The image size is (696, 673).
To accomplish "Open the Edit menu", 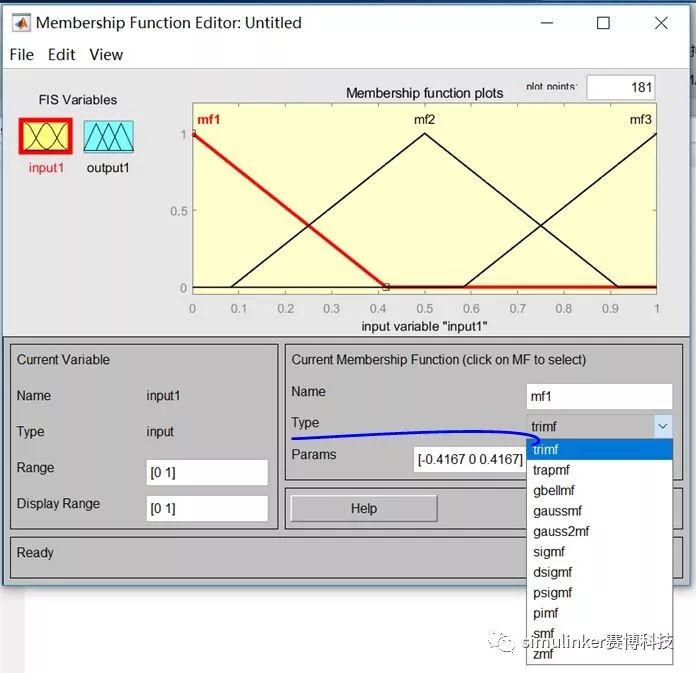I will coord(61,55).
